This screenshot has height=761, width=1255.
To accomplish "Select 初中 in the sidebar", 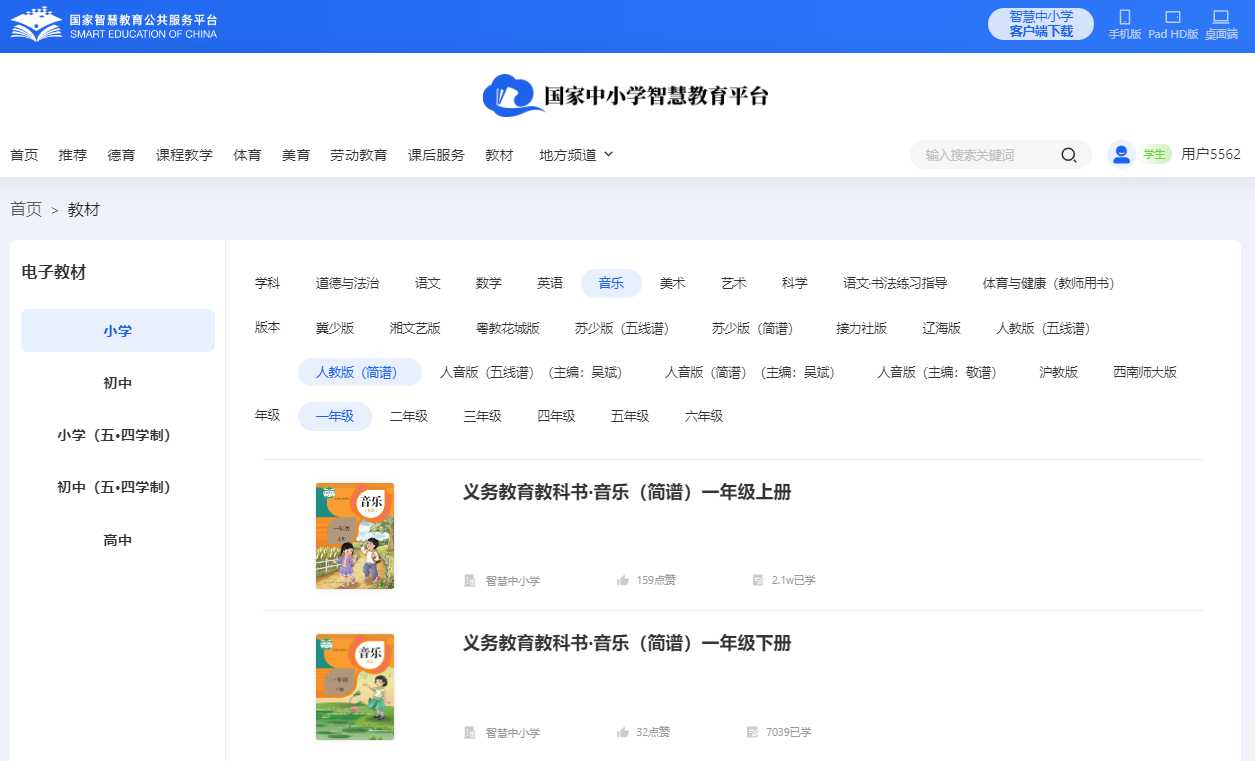I will (118, 383).
